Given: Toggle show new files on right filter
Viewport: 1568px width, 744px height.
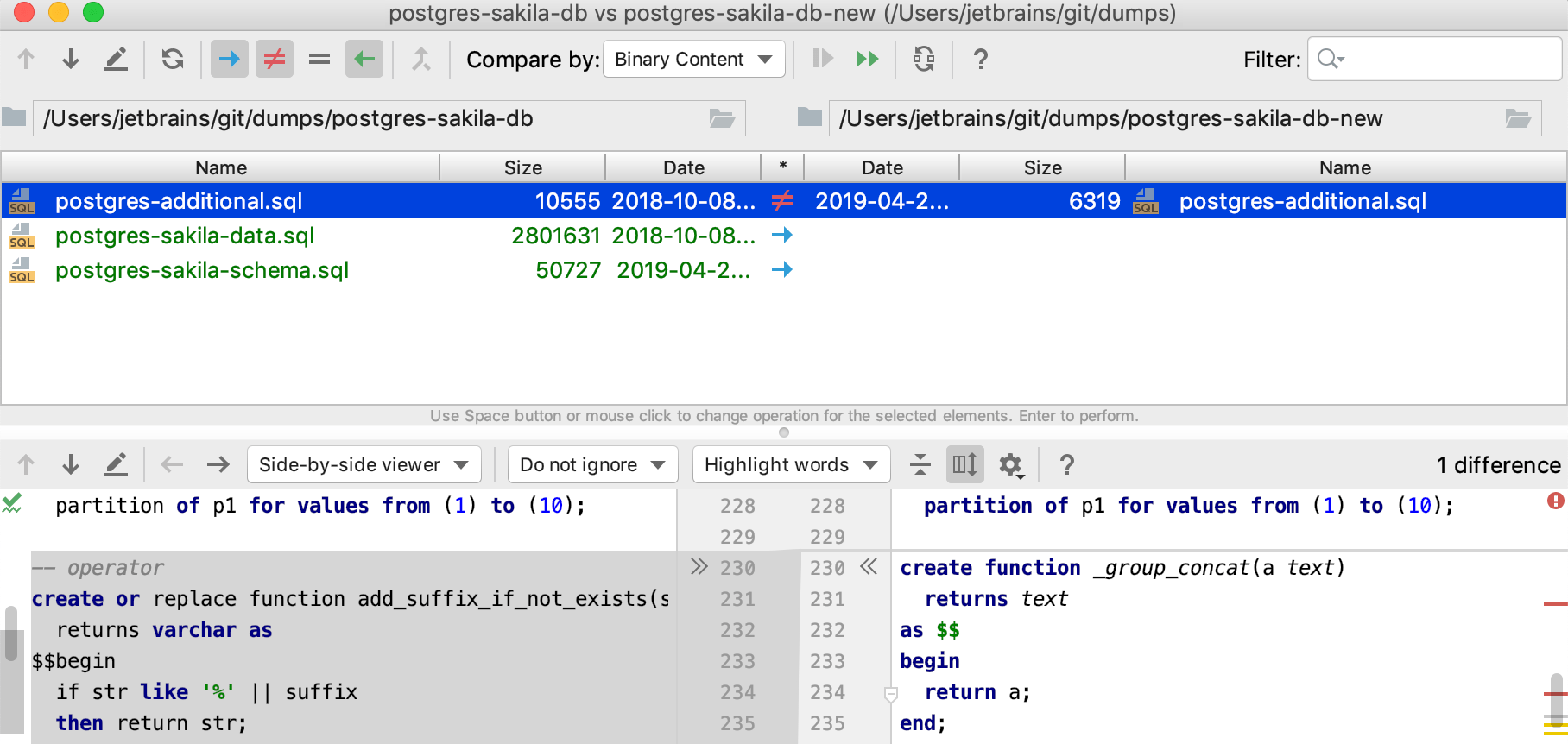Looking at the screenshot, I should tap(364, 59).
